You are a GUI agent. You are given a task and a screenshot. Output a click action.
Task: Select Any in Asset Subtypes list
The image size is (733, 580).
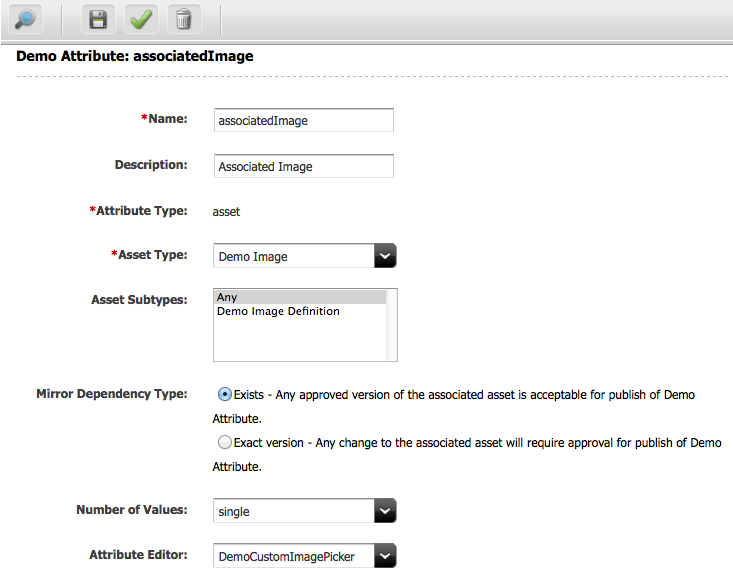tap(301, 297)
